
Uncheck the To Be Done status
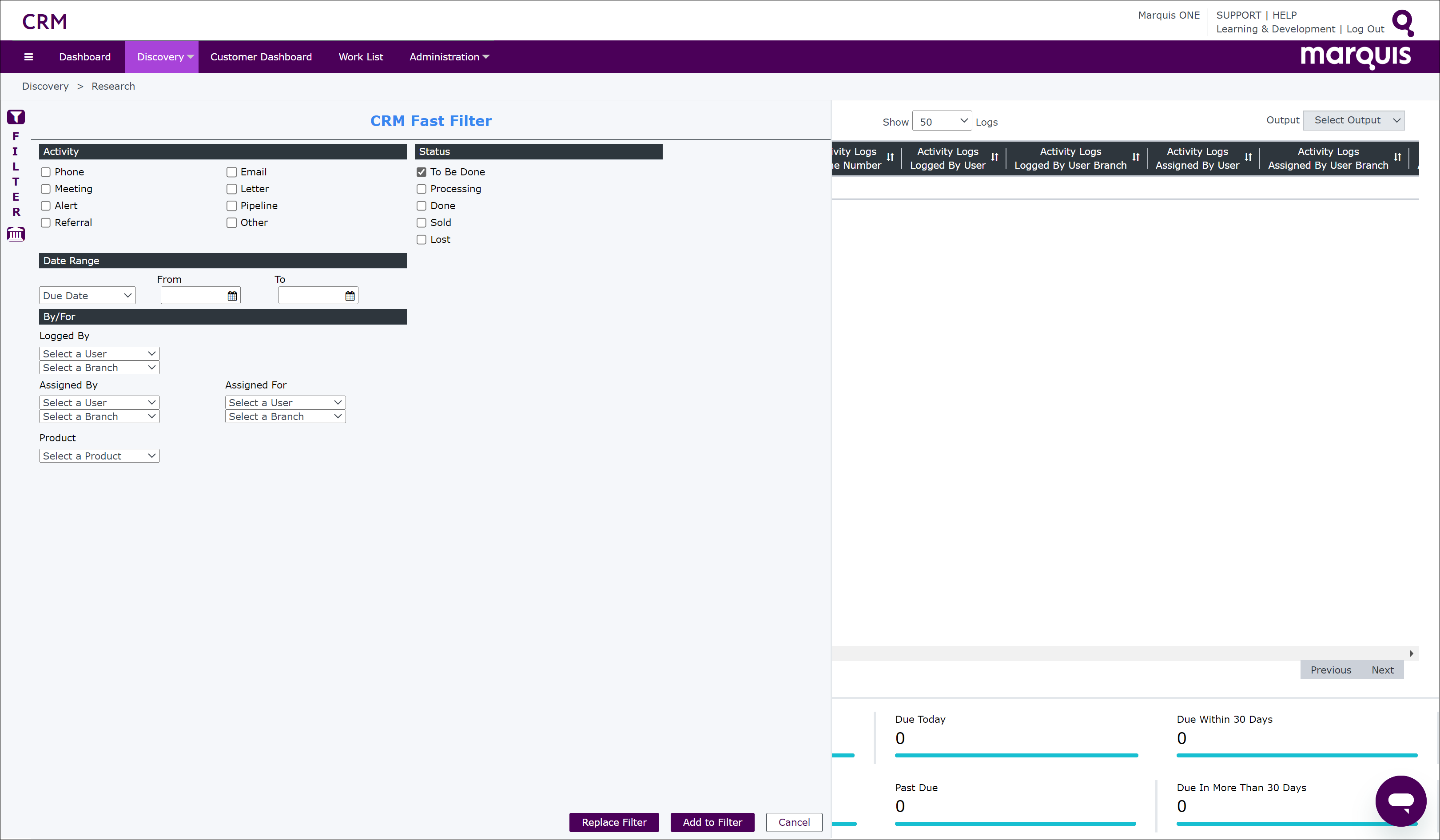click(x=421, y=171)
